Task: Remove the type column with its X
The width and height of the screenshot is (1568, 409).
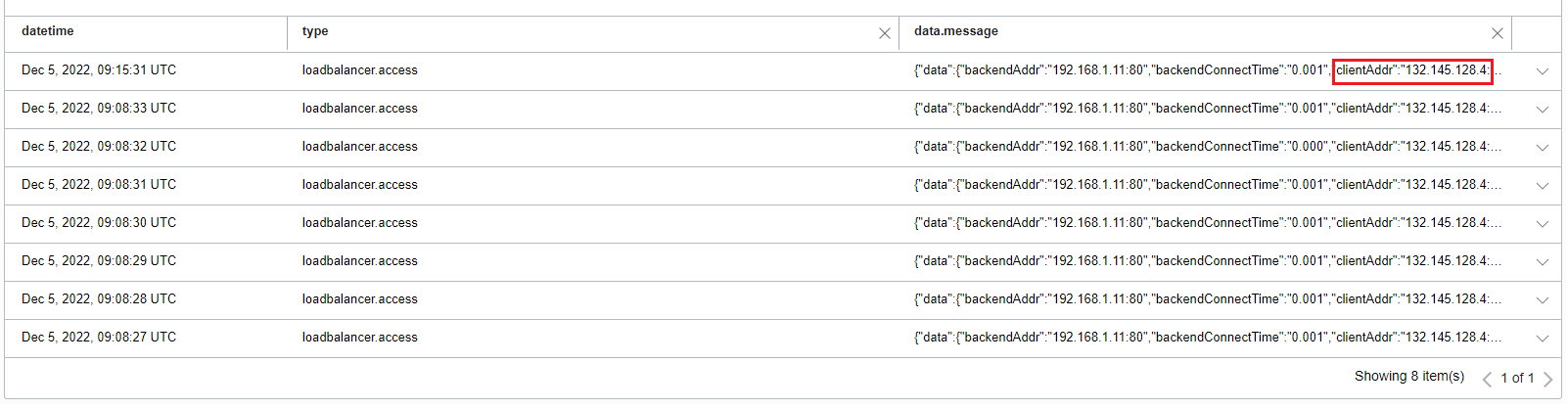Action: [885, 33]
